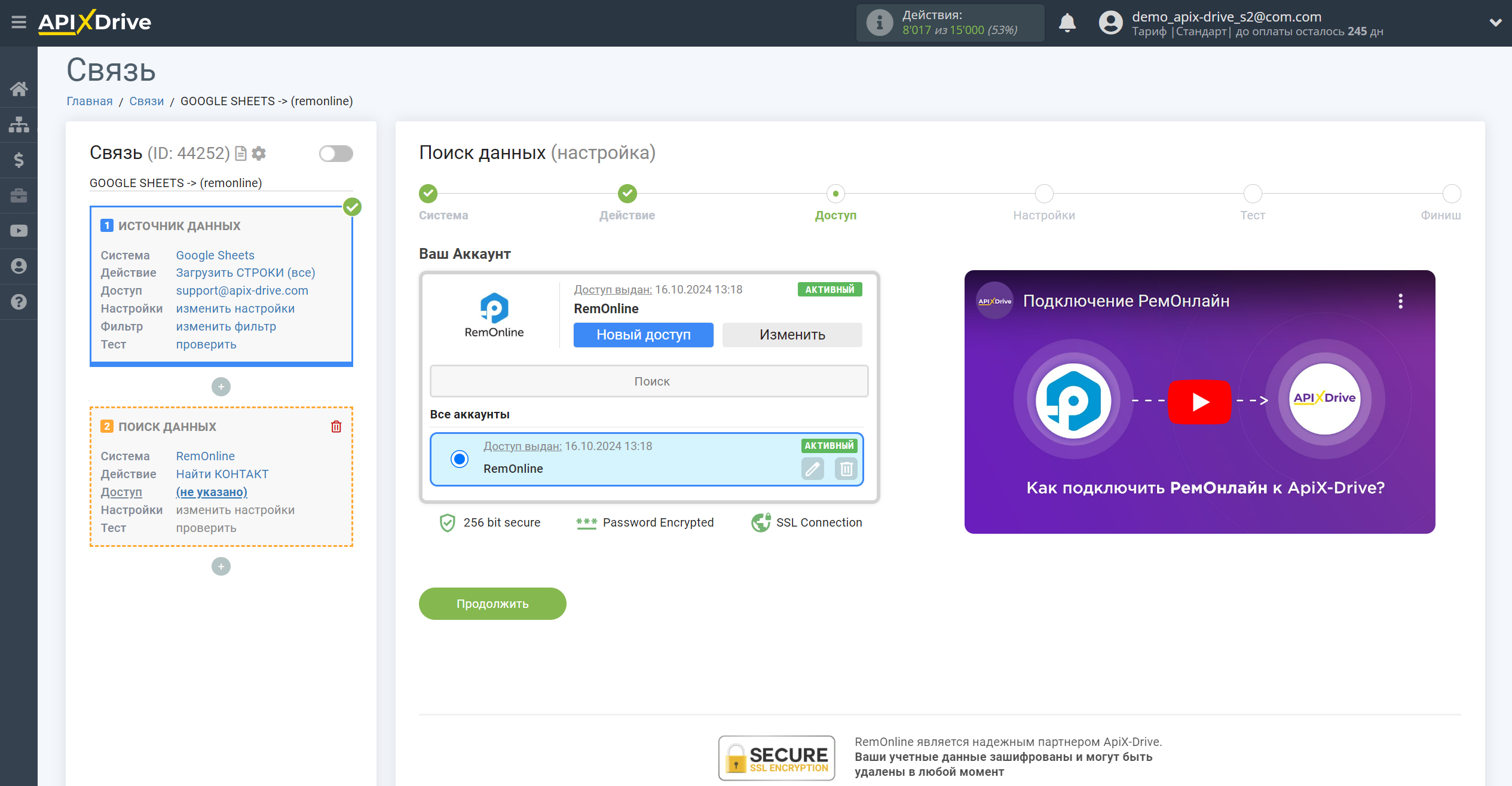
Task: Click the ApiX-Drive home icon
Action: pyautogui.click(x=18, y=89)
